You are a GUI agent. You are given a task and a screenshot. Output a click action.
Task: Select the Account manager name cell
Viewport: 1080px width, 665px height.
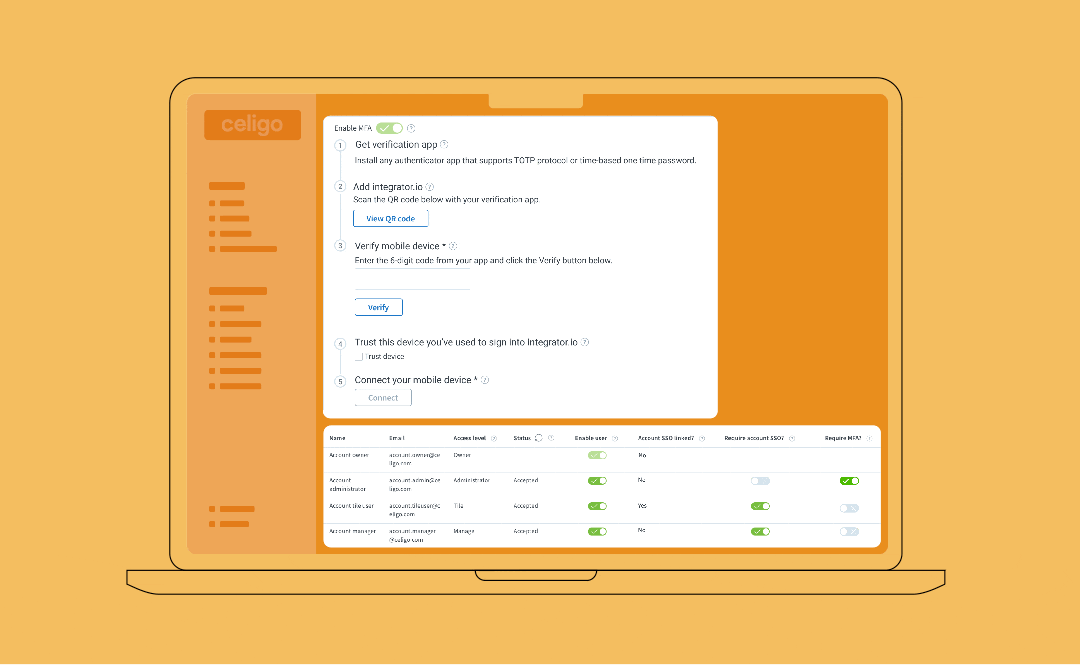(x=353, y=531)
